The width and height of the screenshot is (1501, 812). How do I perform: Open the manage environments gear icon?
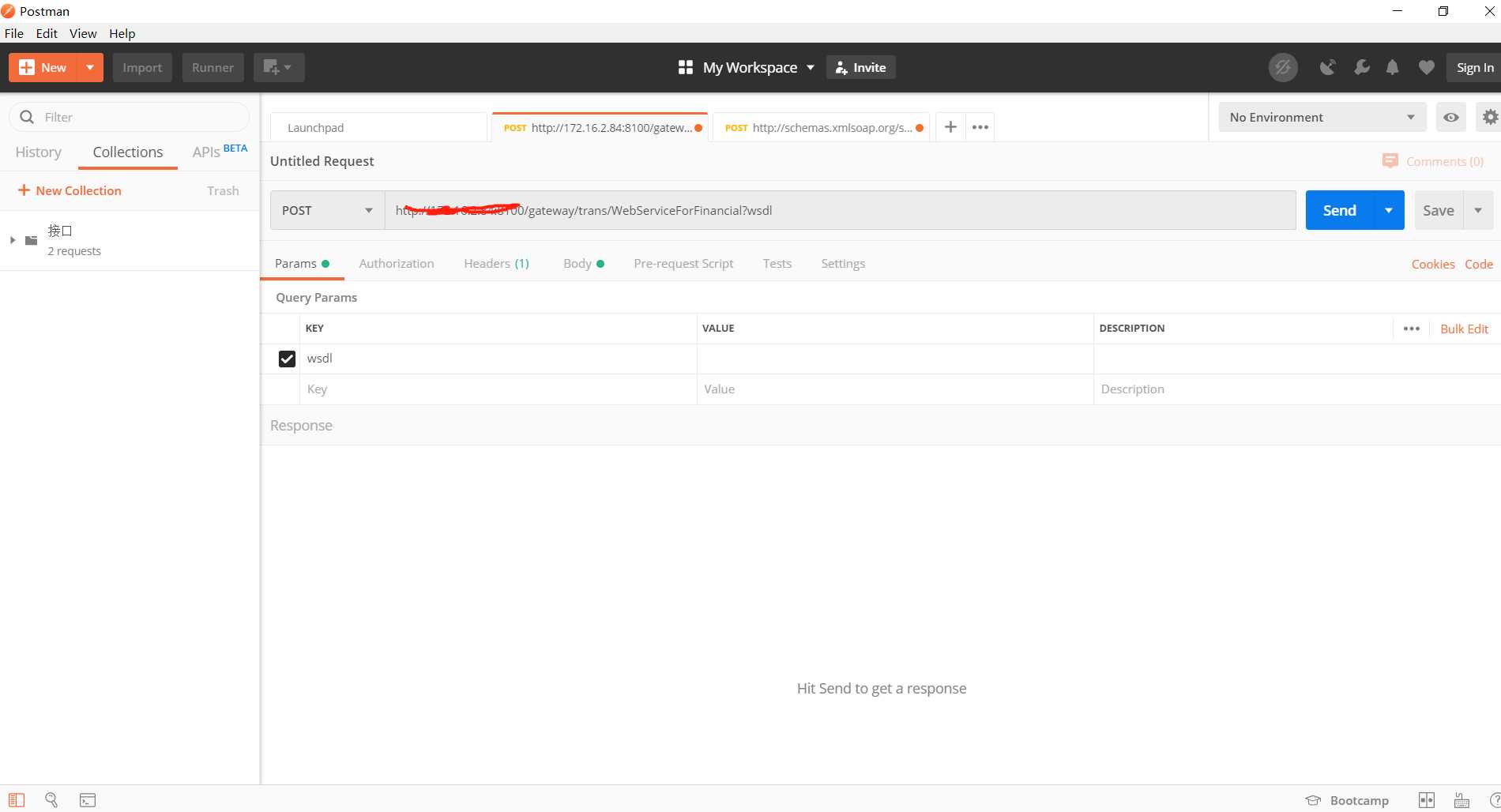1490,117
